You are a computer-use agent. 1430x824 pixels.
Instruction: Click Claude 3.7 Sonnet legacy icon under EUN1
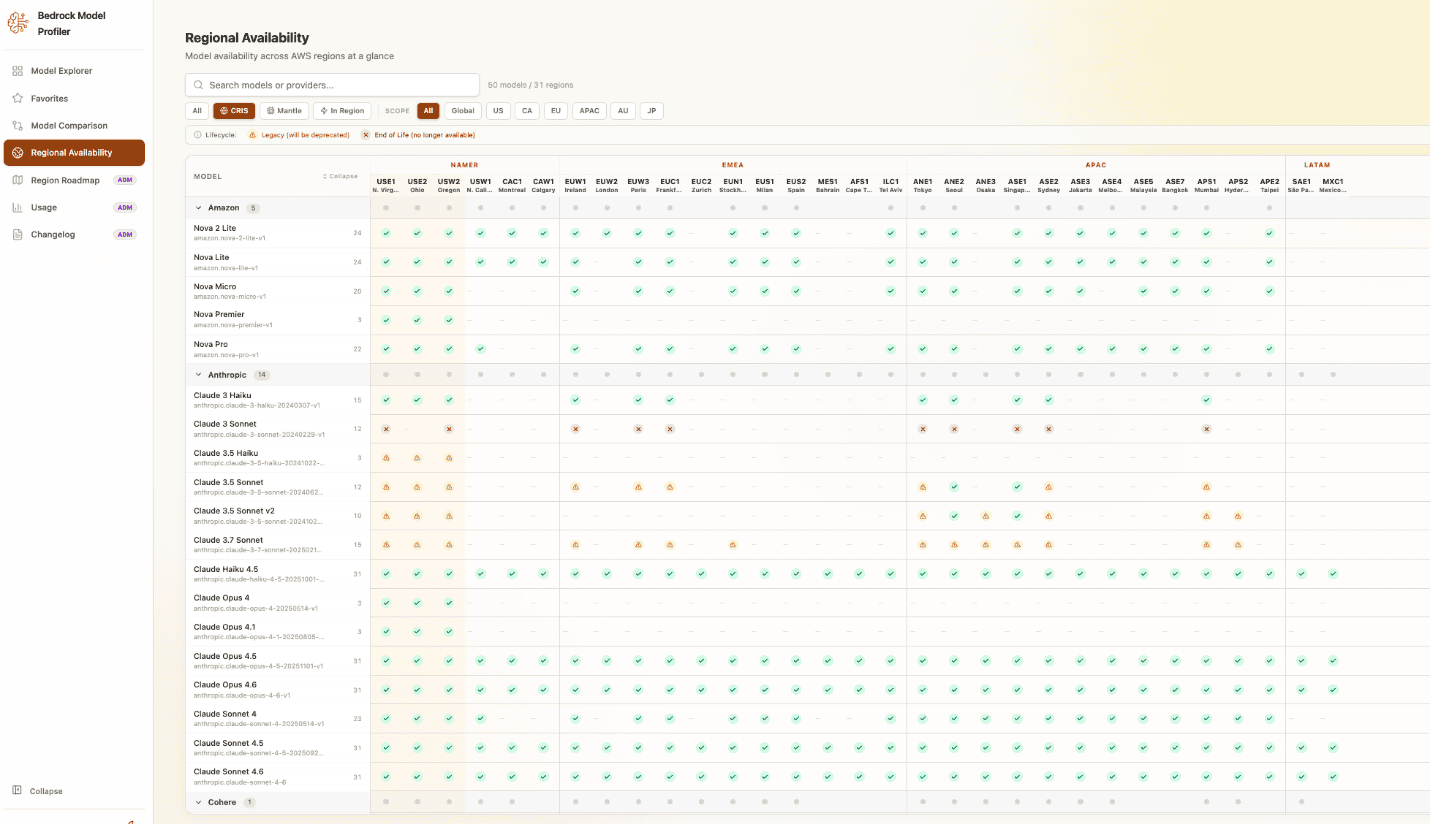[x=733, y=545]
